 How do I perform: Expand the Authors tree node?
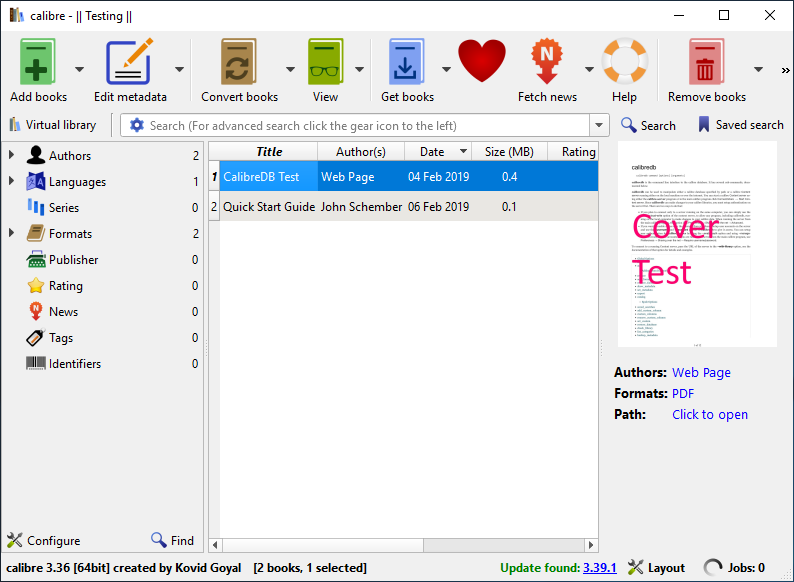coord(12,155)
